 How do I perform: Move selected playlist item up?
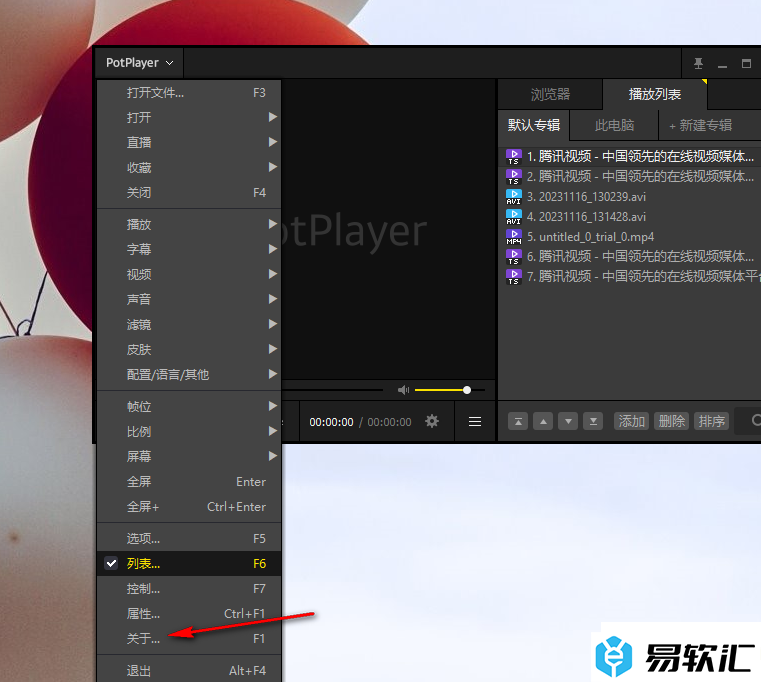click(543, 421)
